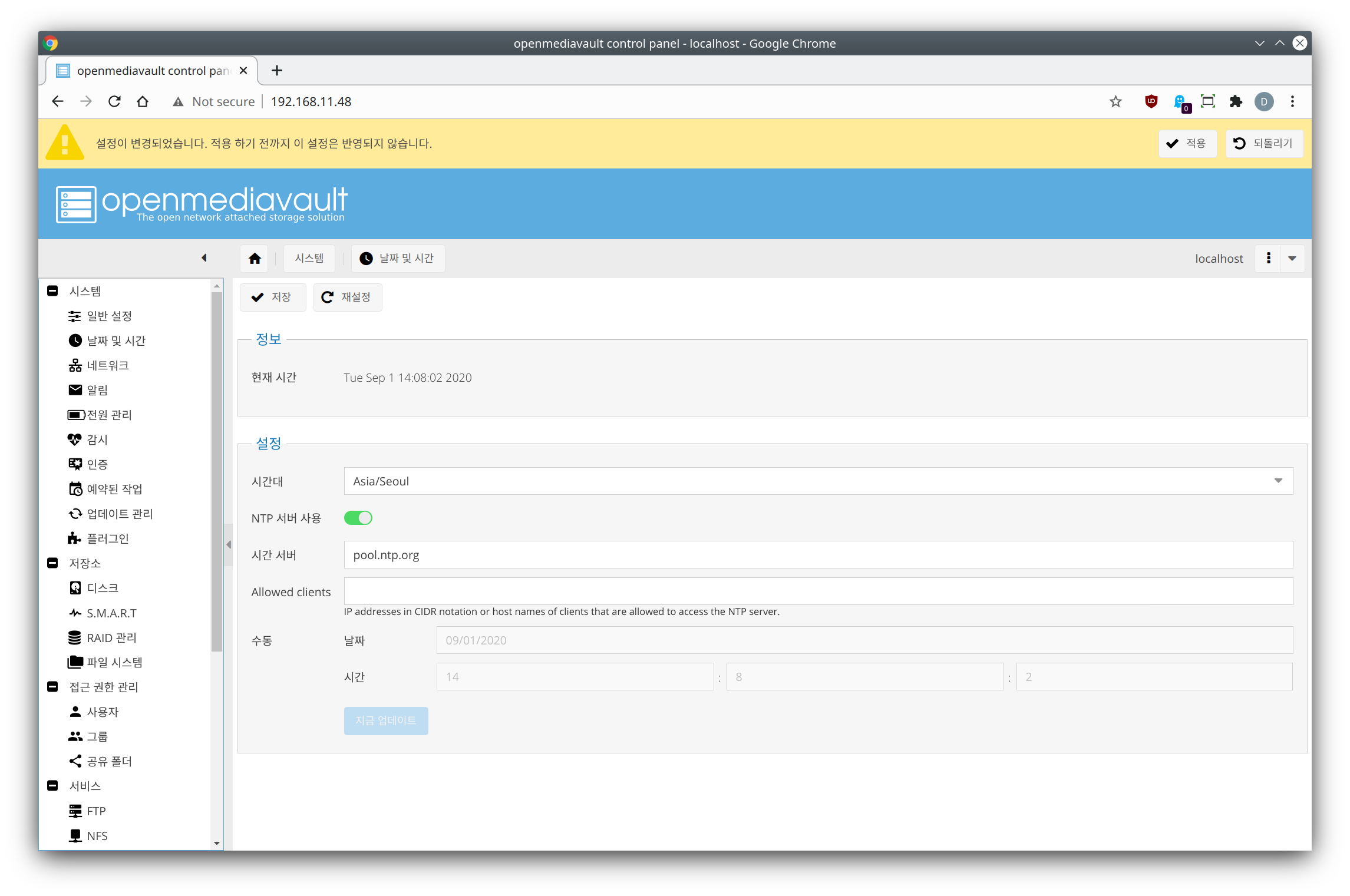
Task: Click the uBlock extension icon in Chrome
Action: coord(1151,101)
